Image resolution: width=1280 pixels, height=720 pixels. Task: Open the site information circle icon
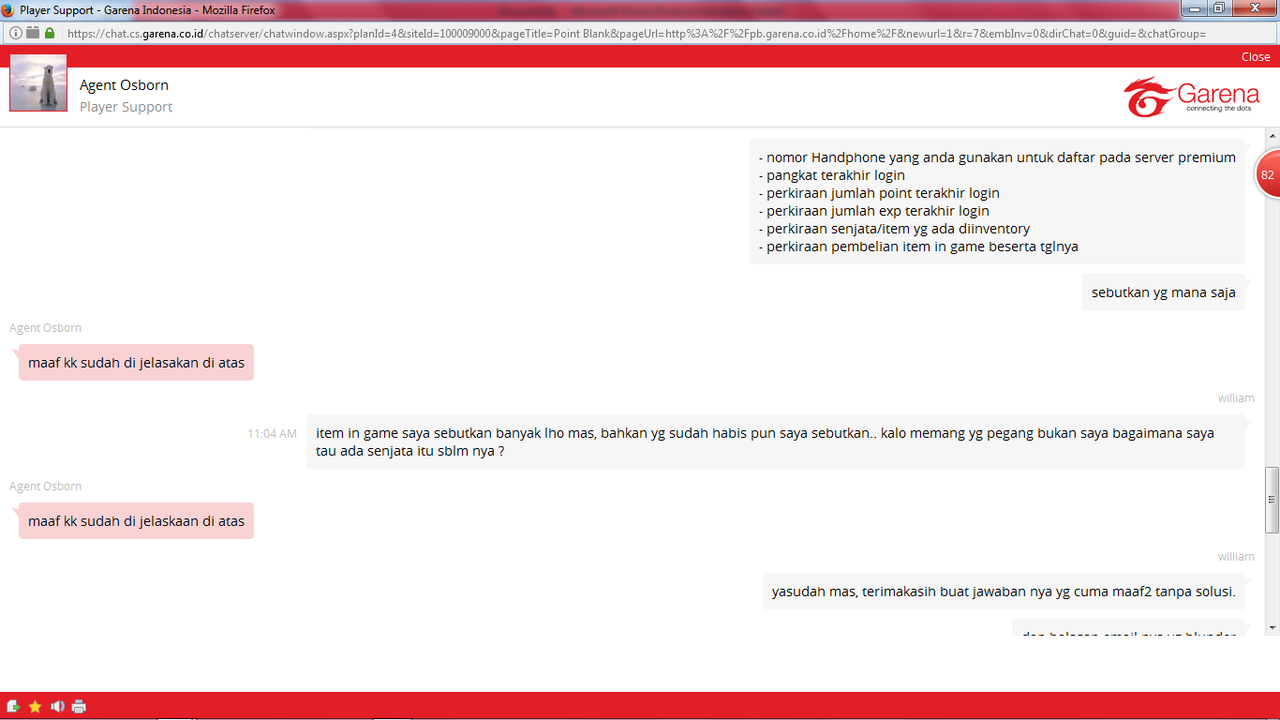click(x=16, y=33)
